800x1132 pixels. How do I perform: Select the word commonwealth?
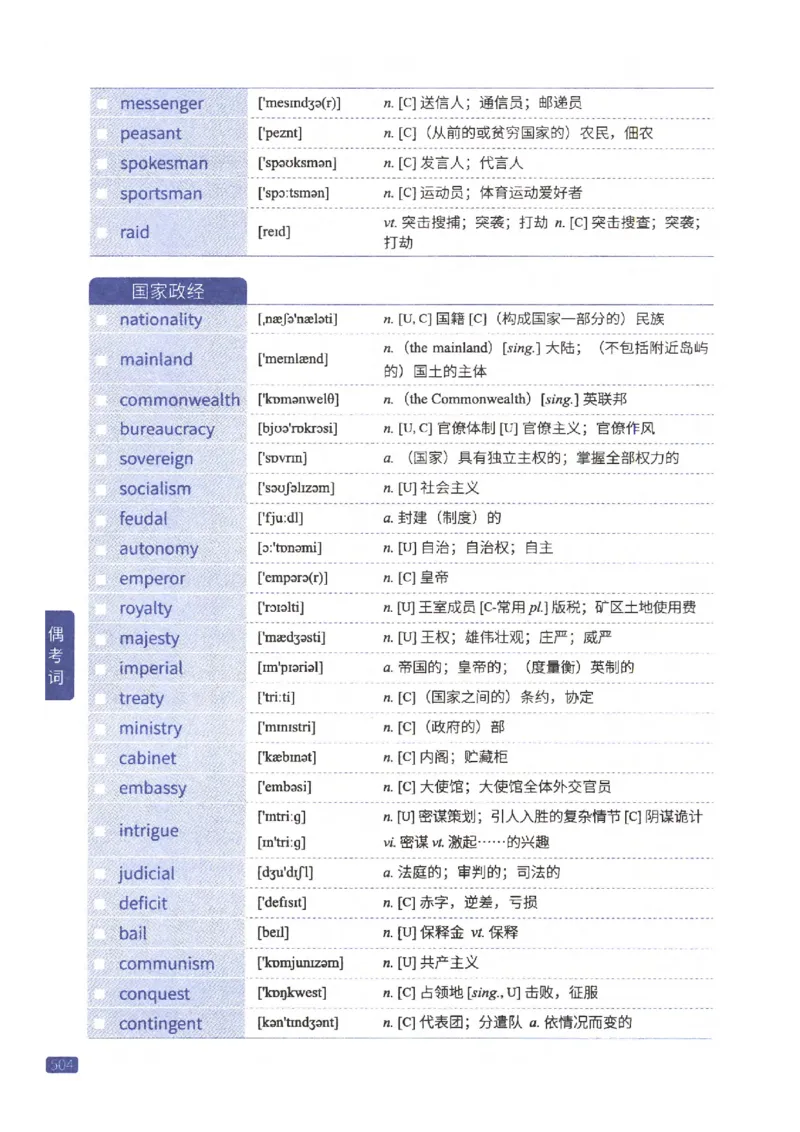click(x=180, y=399)
